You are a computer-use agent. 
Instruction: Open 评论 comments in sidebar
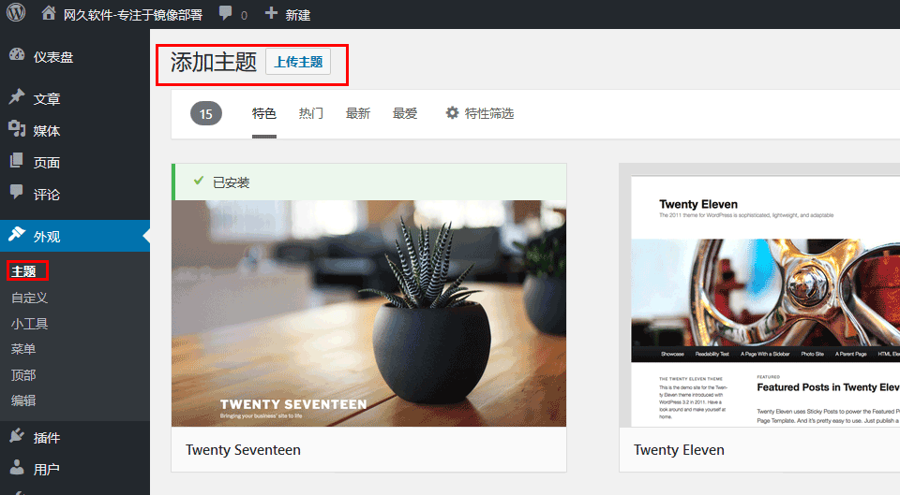tap(46, 194)
